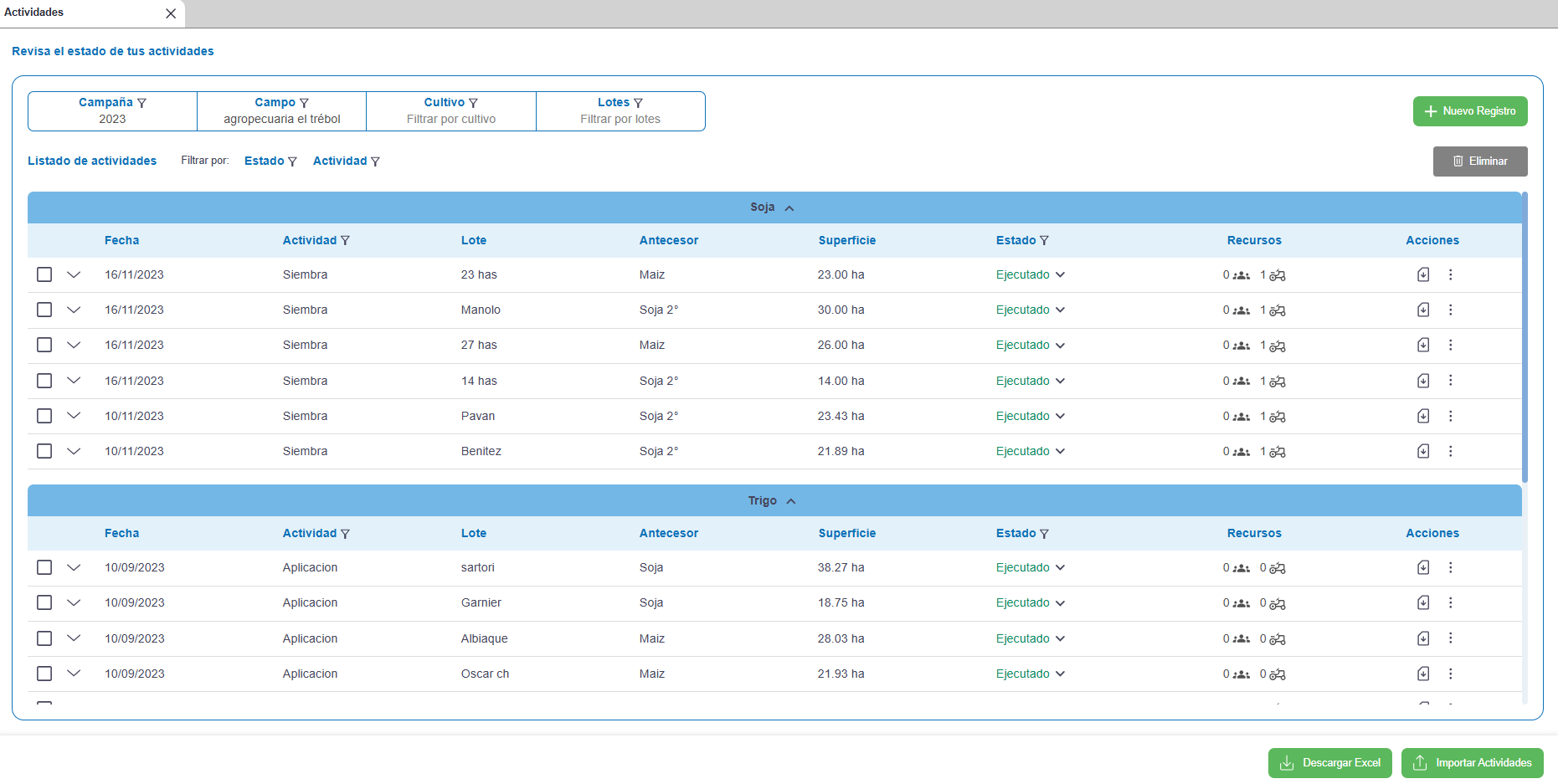1558x784 pixels.
Task: Select the checkbox for lote 23 has
Action: [44, 274]
